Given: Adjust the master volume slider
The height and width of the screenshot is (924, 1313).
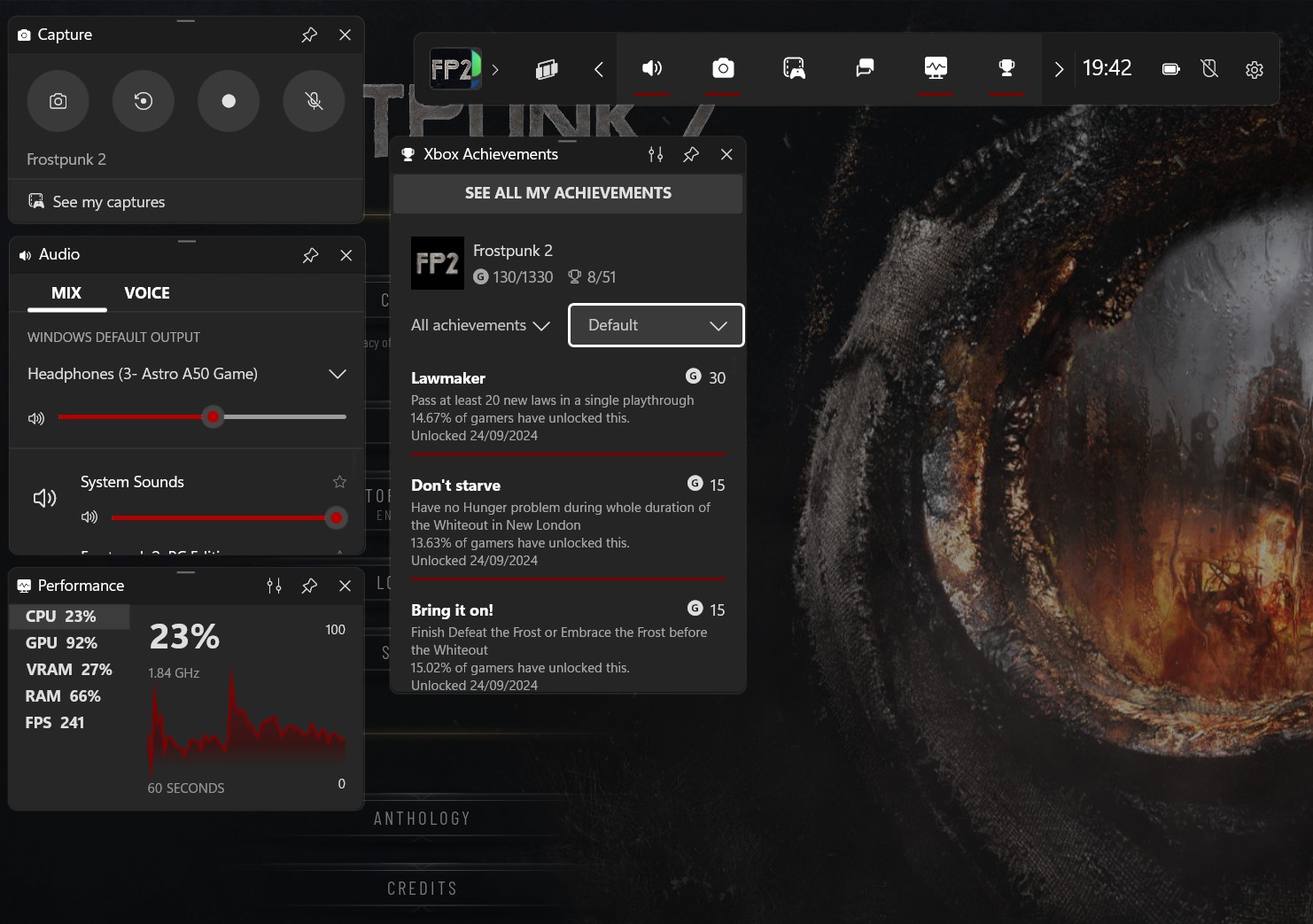Looking at the screenshot, I should [202, 417].
